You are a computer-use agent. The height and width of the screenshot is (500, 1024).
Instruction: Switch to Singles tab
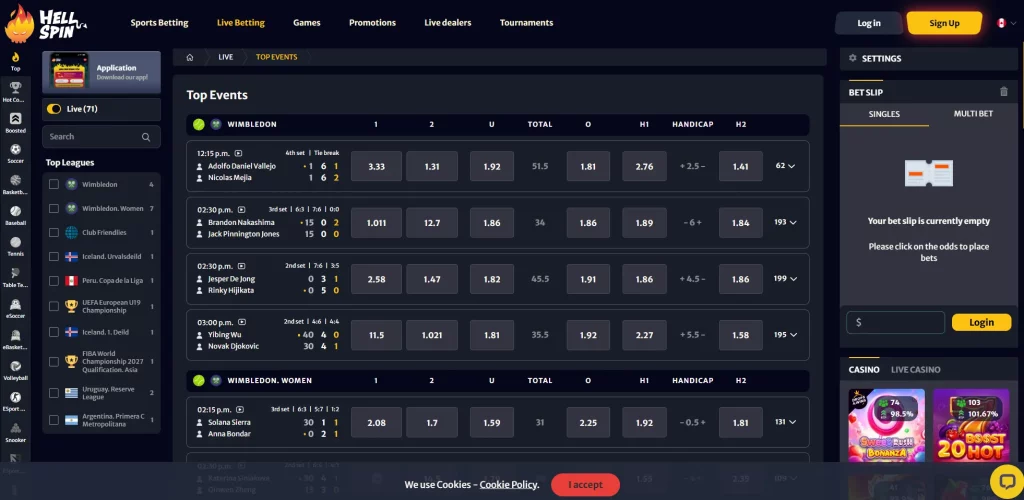click(884, 114)
